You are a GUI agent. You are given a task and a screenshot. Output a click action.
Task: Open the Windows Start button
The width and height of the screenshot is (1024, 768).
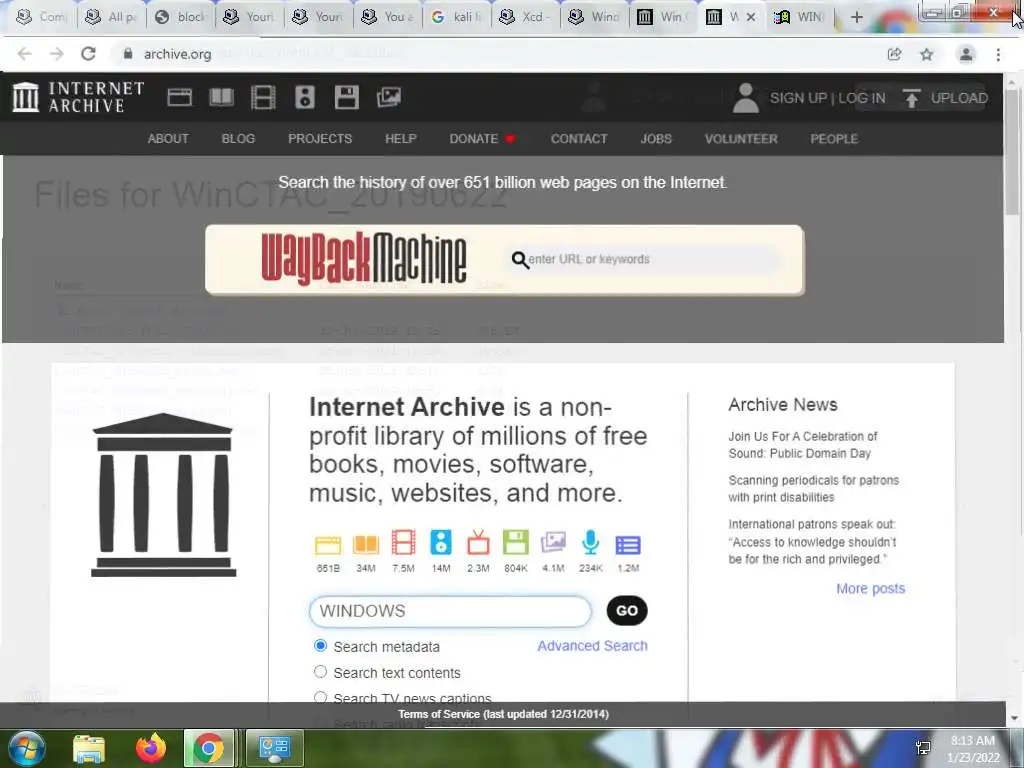(27, 748)
